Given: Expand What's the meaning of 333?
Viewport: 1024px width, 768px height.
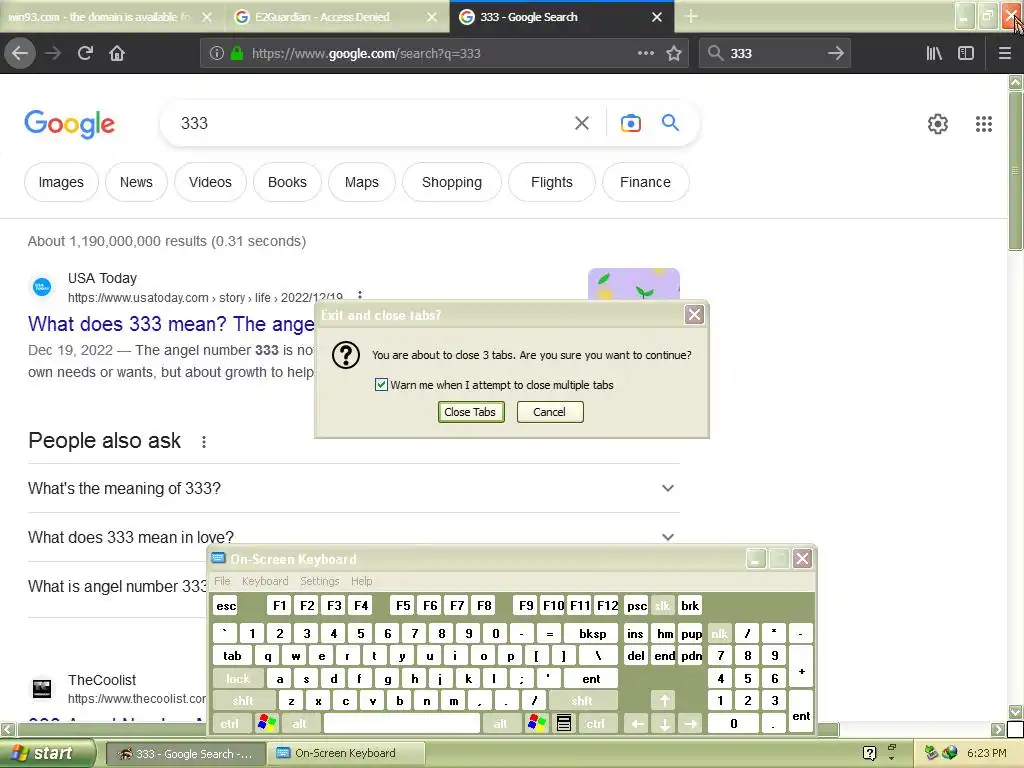Looking at the screenshot, I should point(353,488).
